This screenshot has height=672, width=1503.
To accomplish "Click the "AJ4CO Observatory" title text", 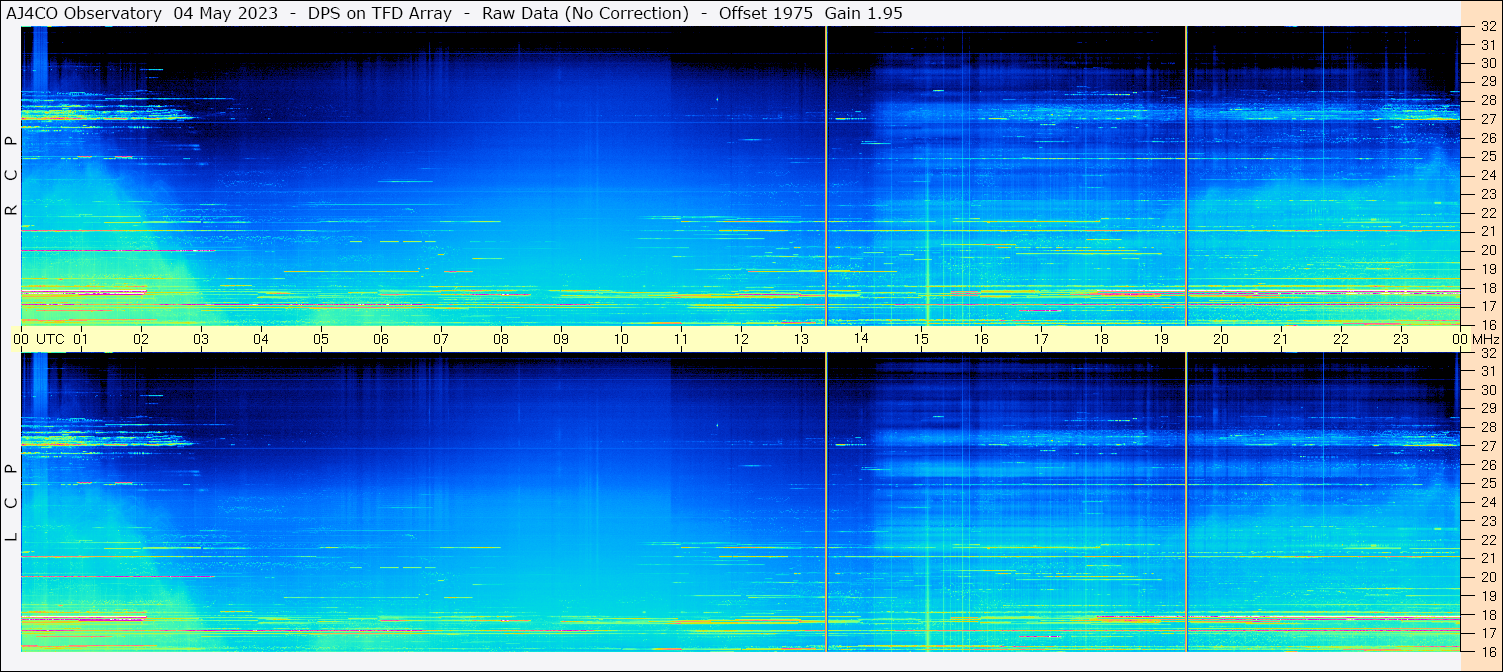I will coord(84,14).
